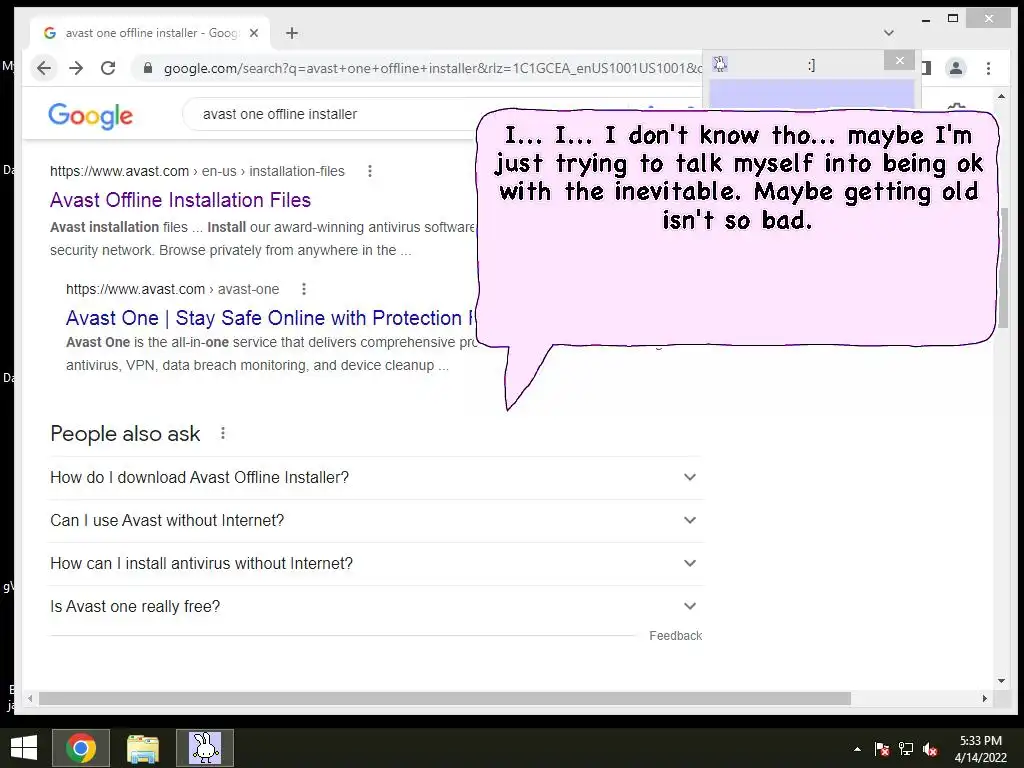Go forward to the next page

(76, 68)
